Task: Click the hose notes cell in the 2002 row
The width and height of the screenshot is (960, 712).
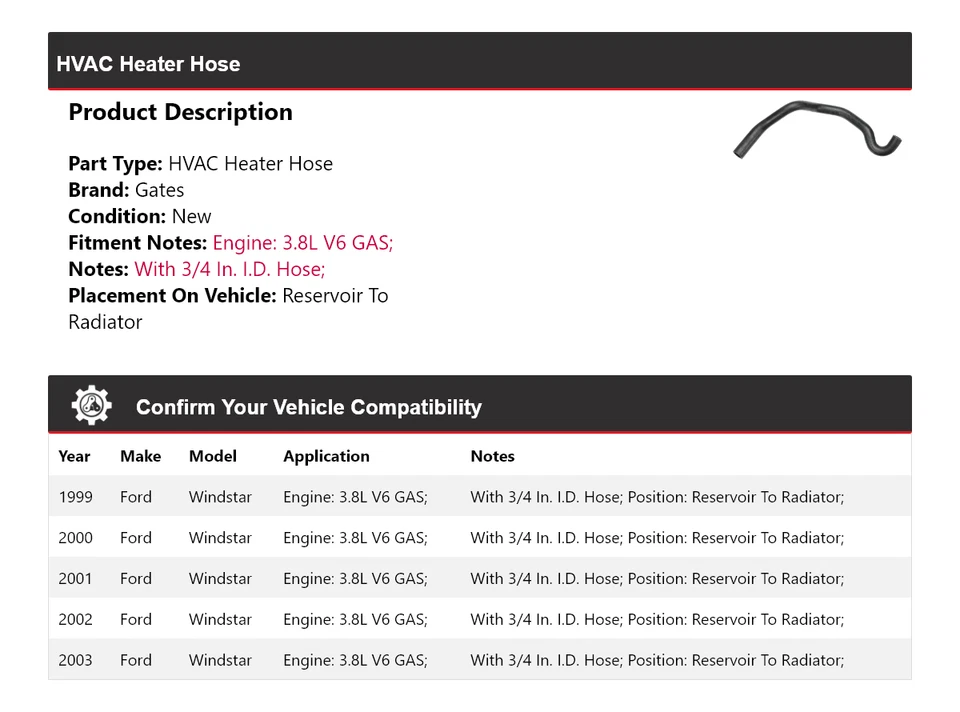Action: 657,620
